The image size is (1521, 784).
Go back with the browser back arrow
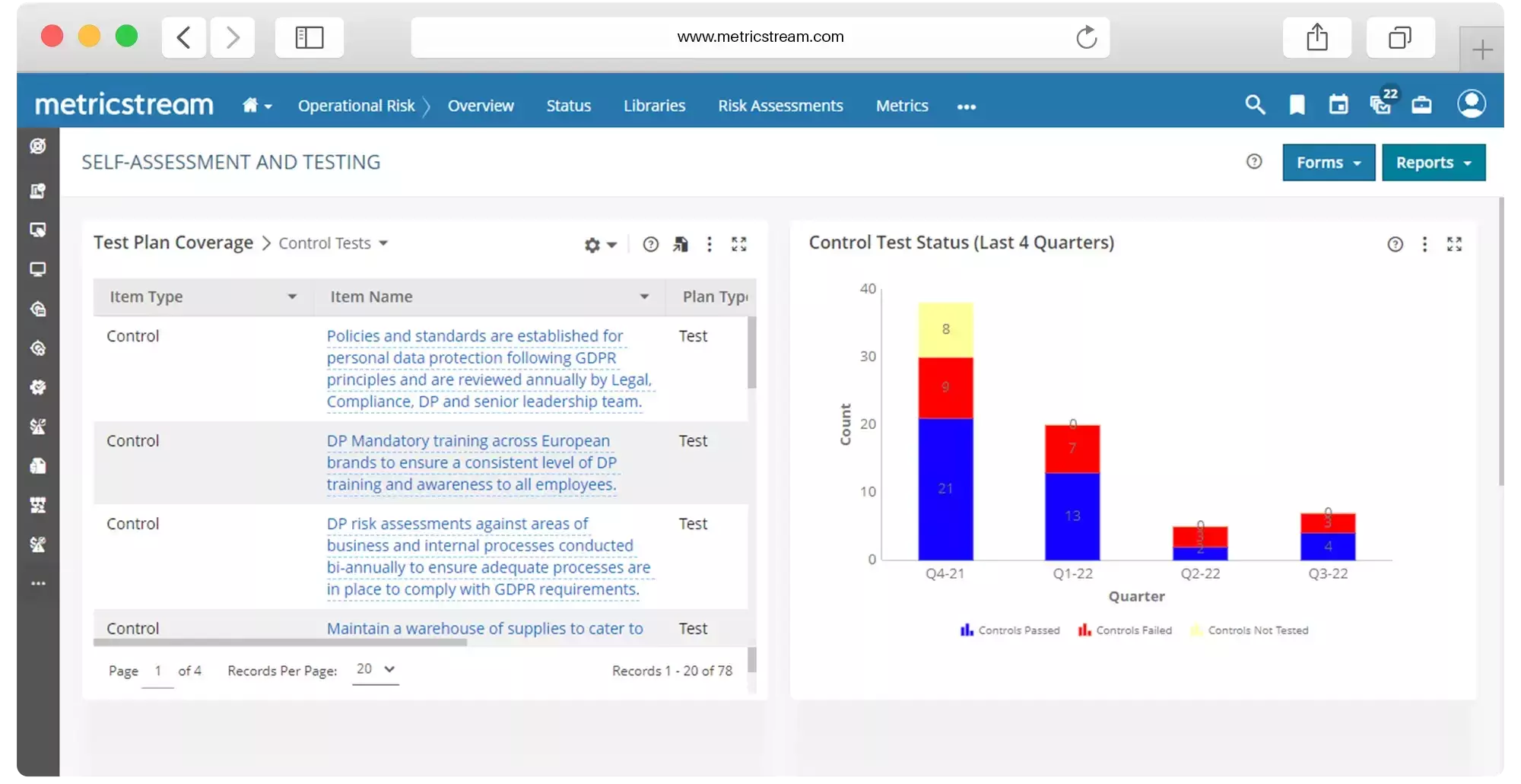tap(183, 37)
